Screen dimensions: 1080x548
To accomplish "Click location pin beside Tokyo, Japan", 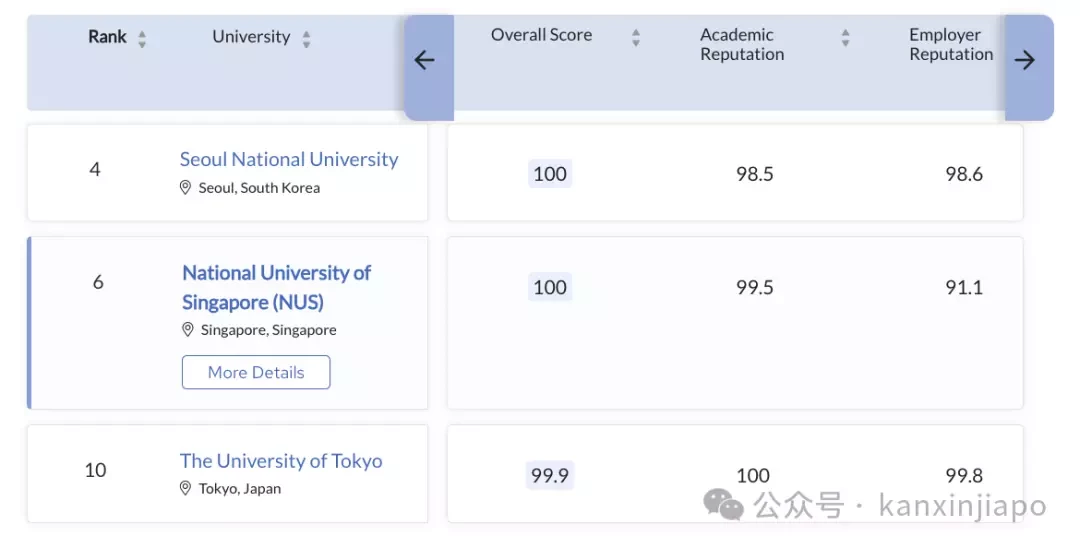I will pyautogui.click(x=185, y=488).
